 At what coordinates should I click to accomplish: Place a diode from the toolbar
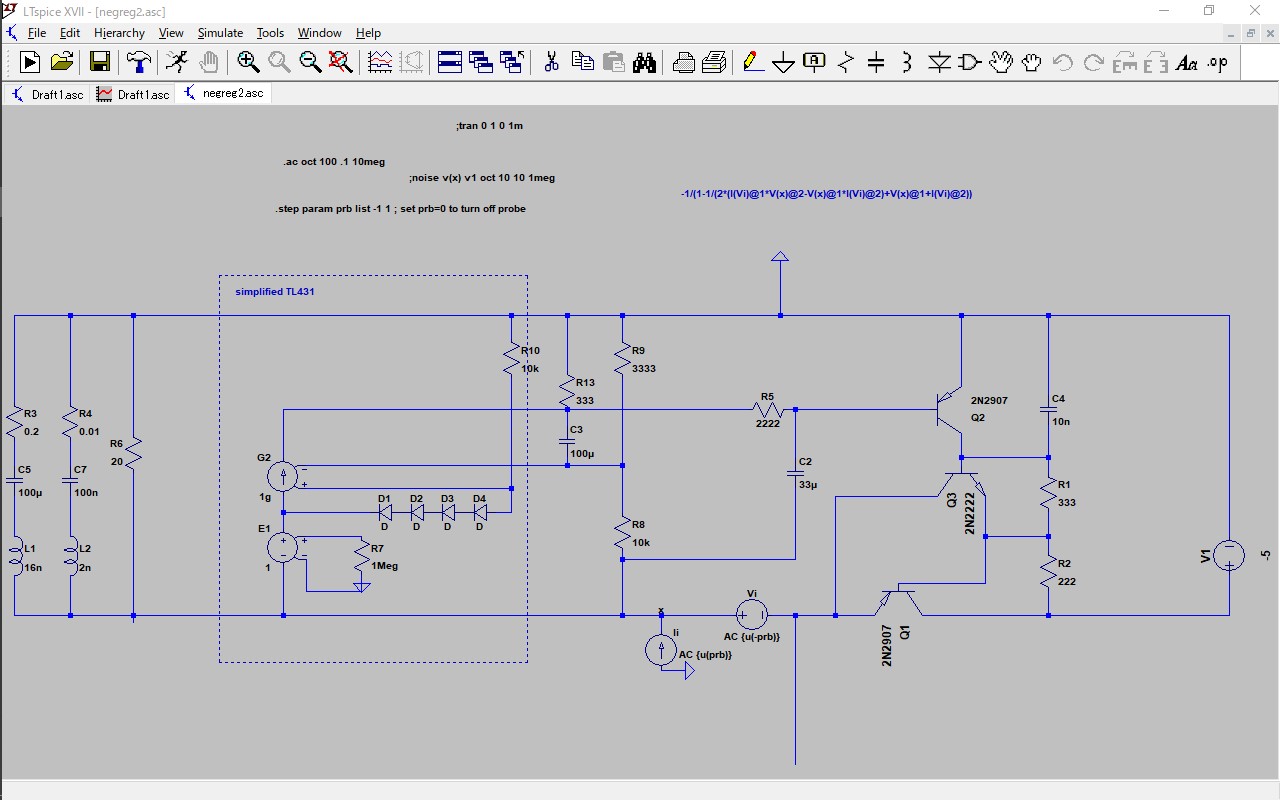[939, 62]
